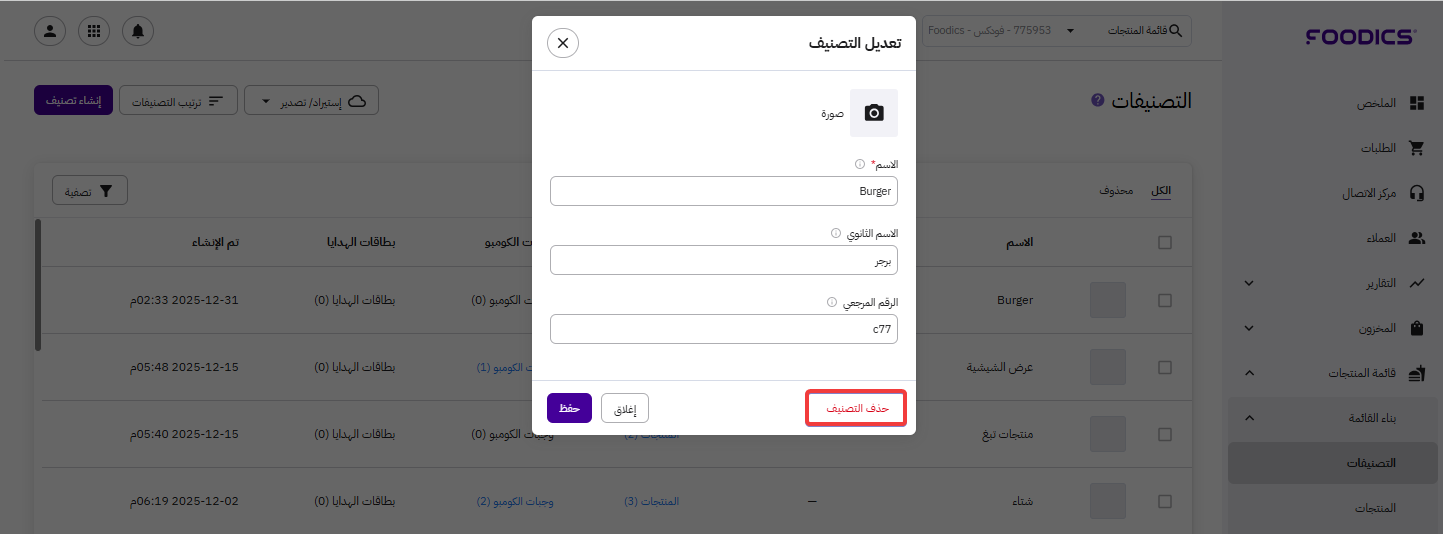Viewport: 1443px width, 534px height.
Task: Click the camera icon to upload image
Action: click(x=873, y=113)
